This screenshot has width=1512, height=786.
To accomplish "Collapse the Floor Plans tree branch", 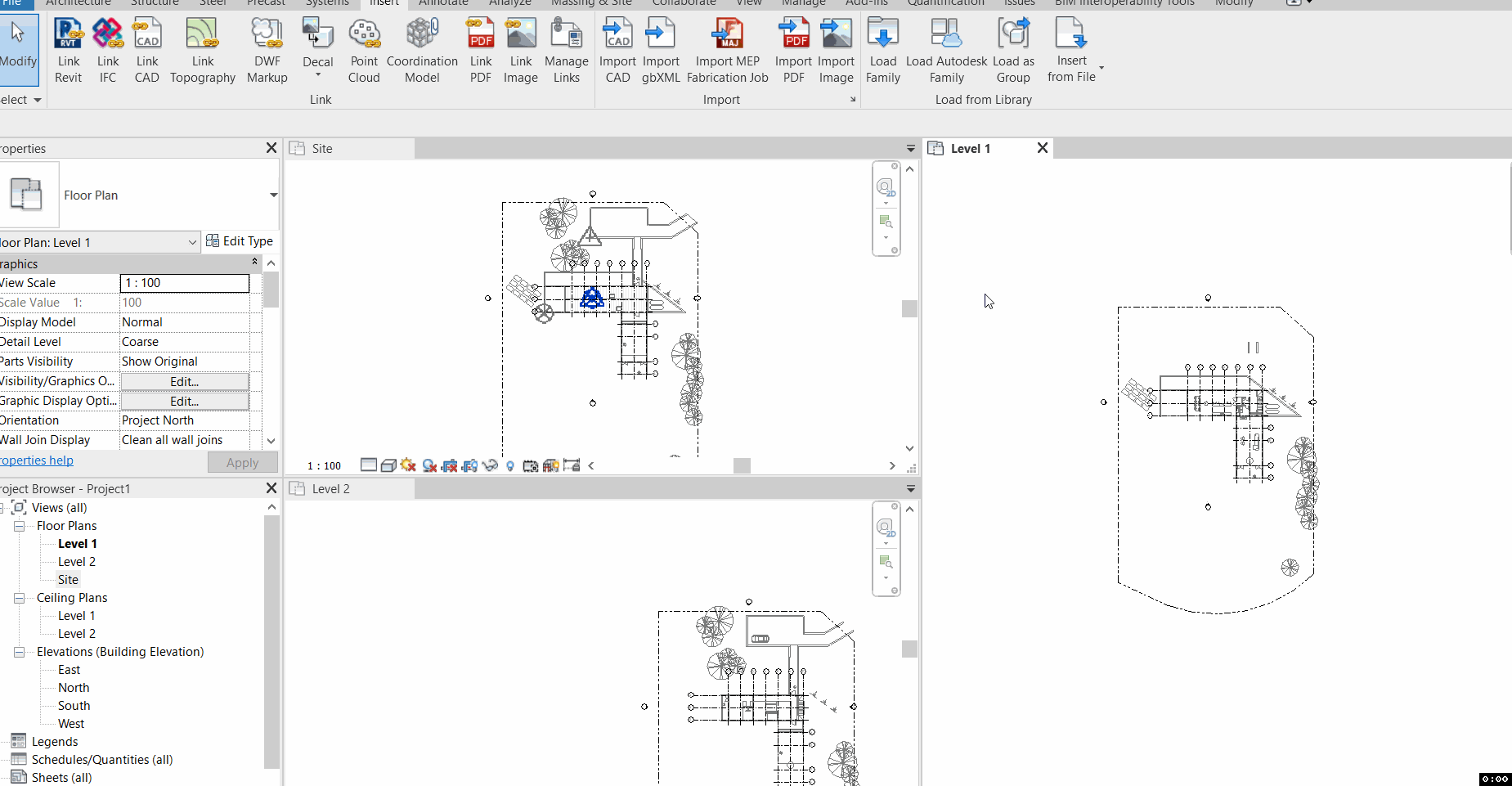I will (x=19, y=526).
